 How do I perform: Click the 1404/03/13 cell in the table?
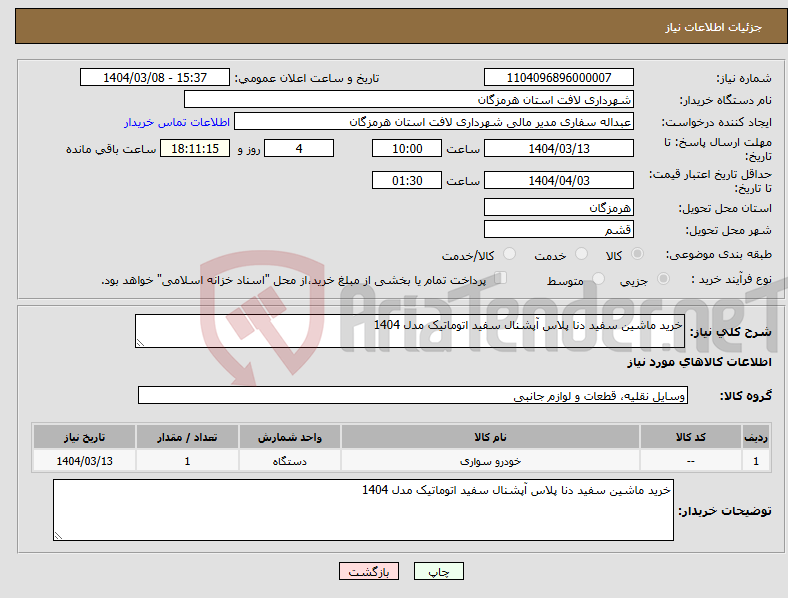click(x=84, y=460)
